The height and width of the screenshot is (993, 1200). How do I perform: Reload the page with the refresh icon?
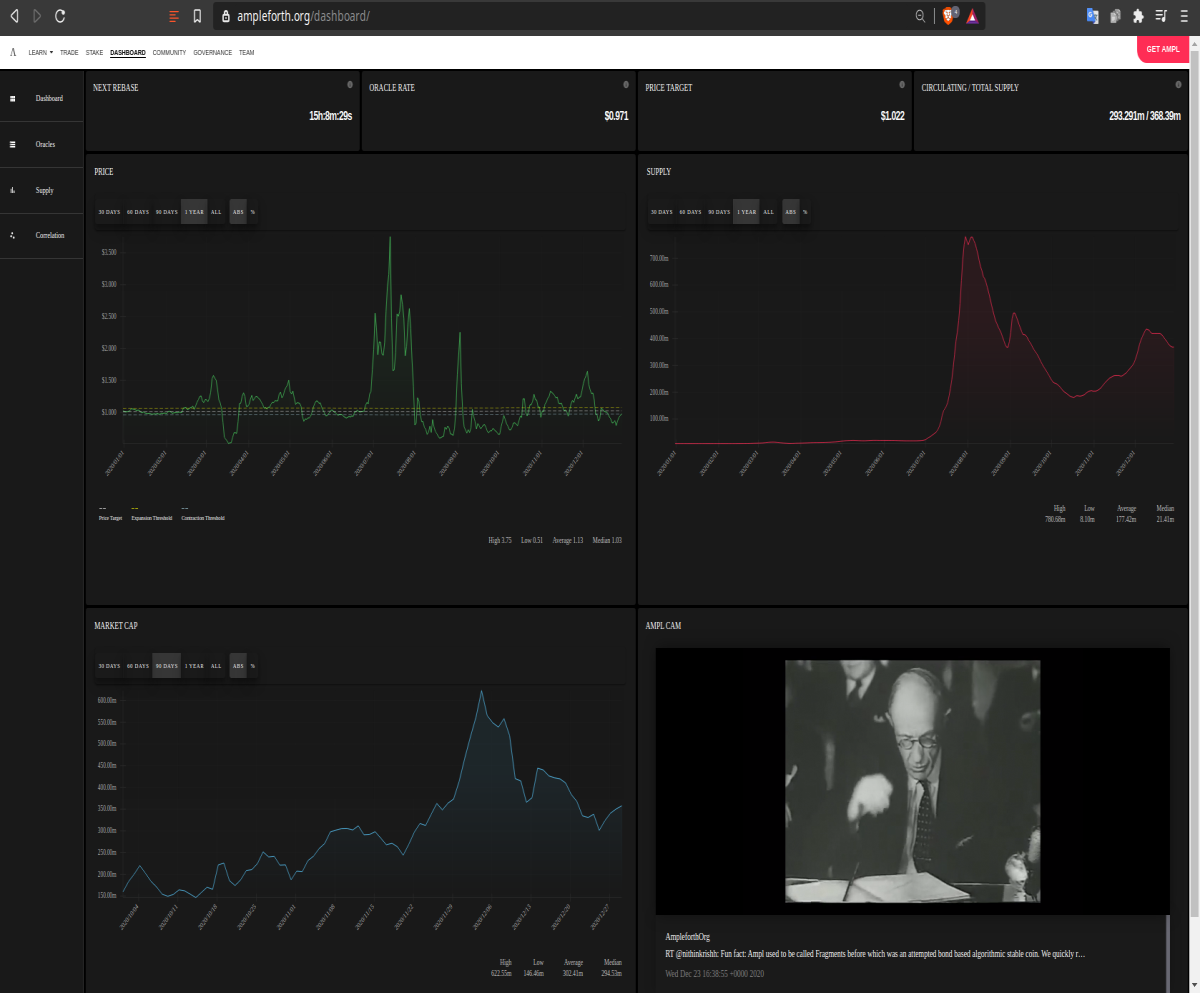pyautogui.click(x=60, y=16)
